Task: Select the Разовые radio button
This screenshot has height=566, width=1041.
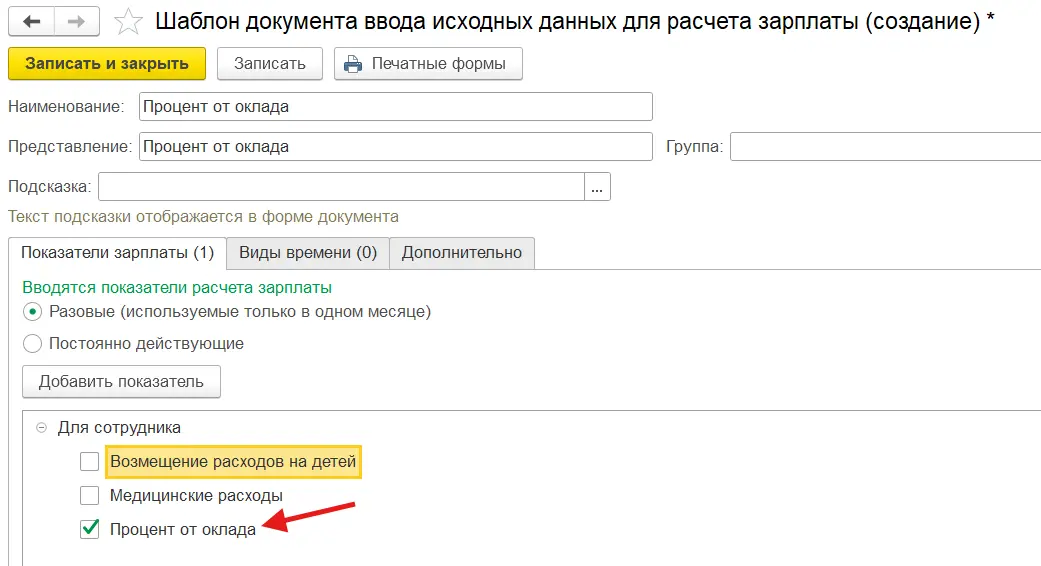Action: click(32, 312)
